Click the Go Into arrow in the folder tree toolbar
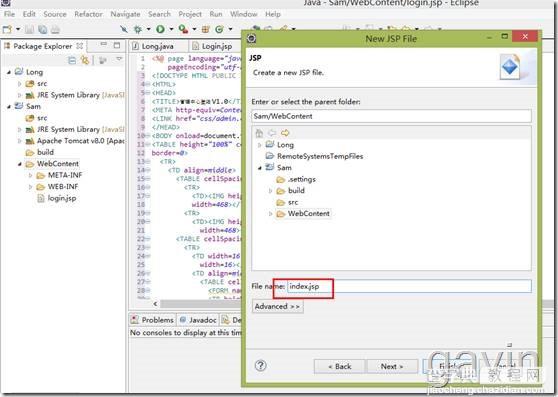558x397 pixels. click(x=285, y=133)
